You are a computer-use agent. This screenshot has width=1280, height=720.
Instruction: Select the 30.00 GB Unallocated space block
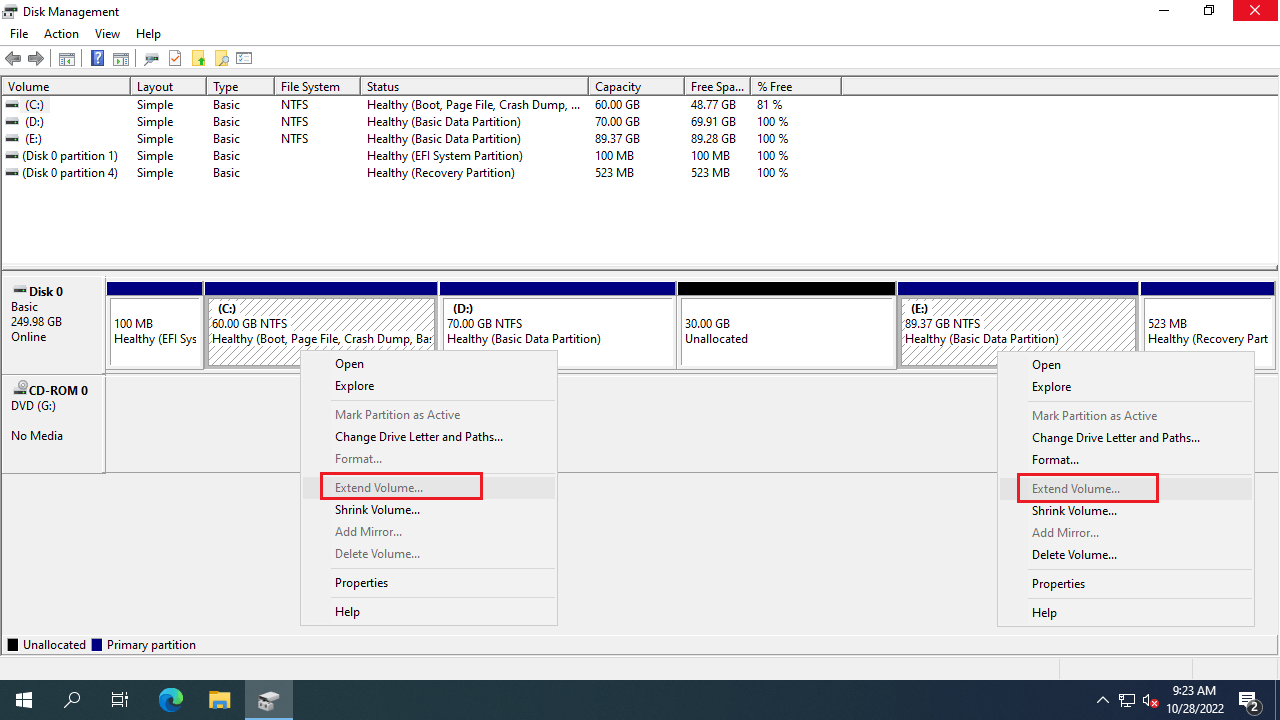tap(786, 332)
